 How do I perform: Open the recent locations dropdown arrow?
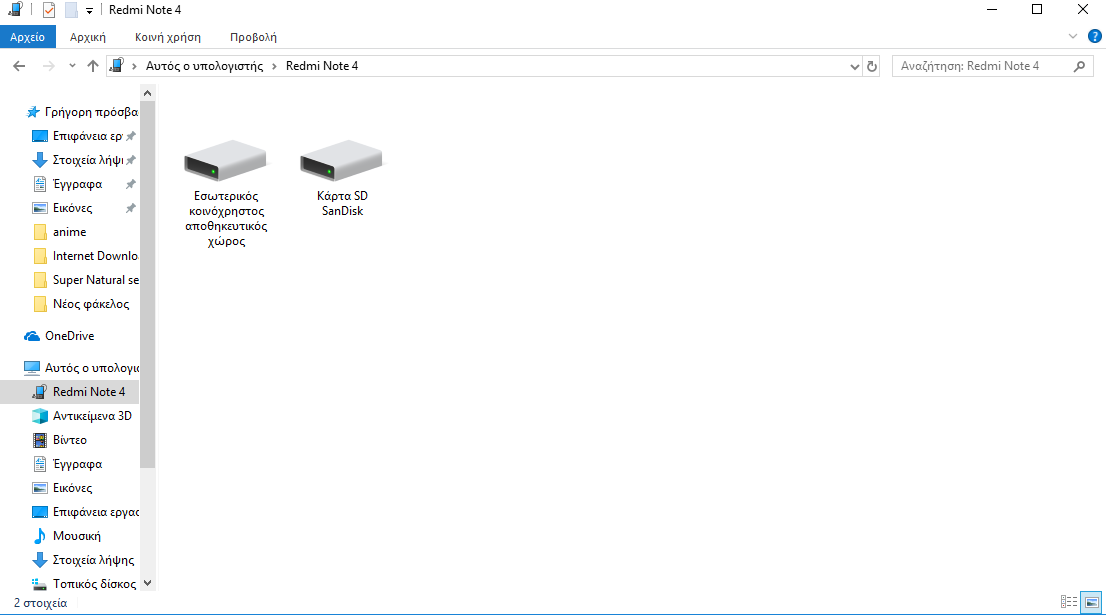point(71,66)
